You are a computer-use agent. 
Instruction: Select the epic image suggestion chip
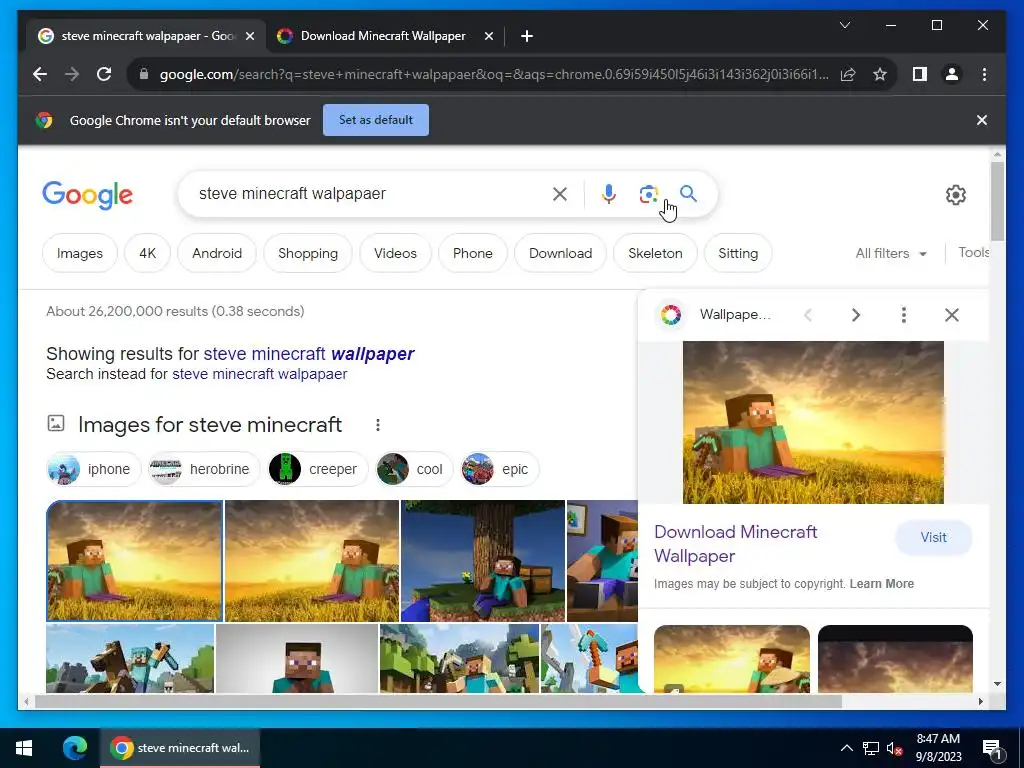[500, 469]
